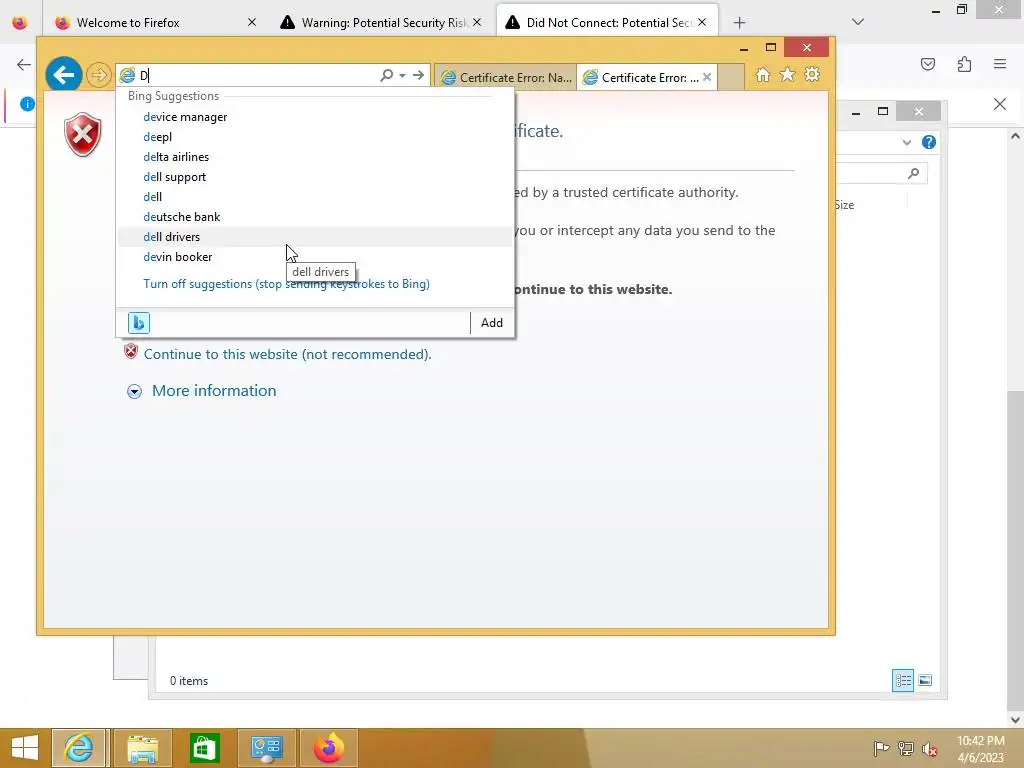Open Firefox list all tabs chevron

click(858, 22)
